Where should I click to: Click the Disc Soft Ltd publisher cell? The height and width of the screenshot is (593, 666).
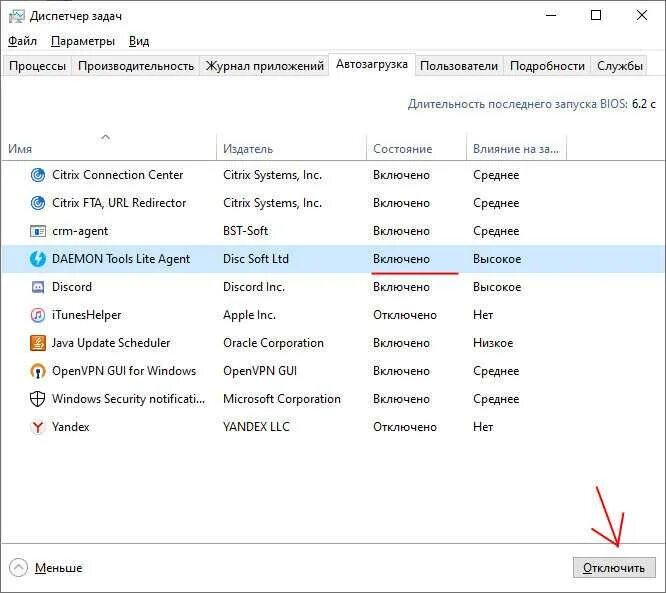click(256, 259)
